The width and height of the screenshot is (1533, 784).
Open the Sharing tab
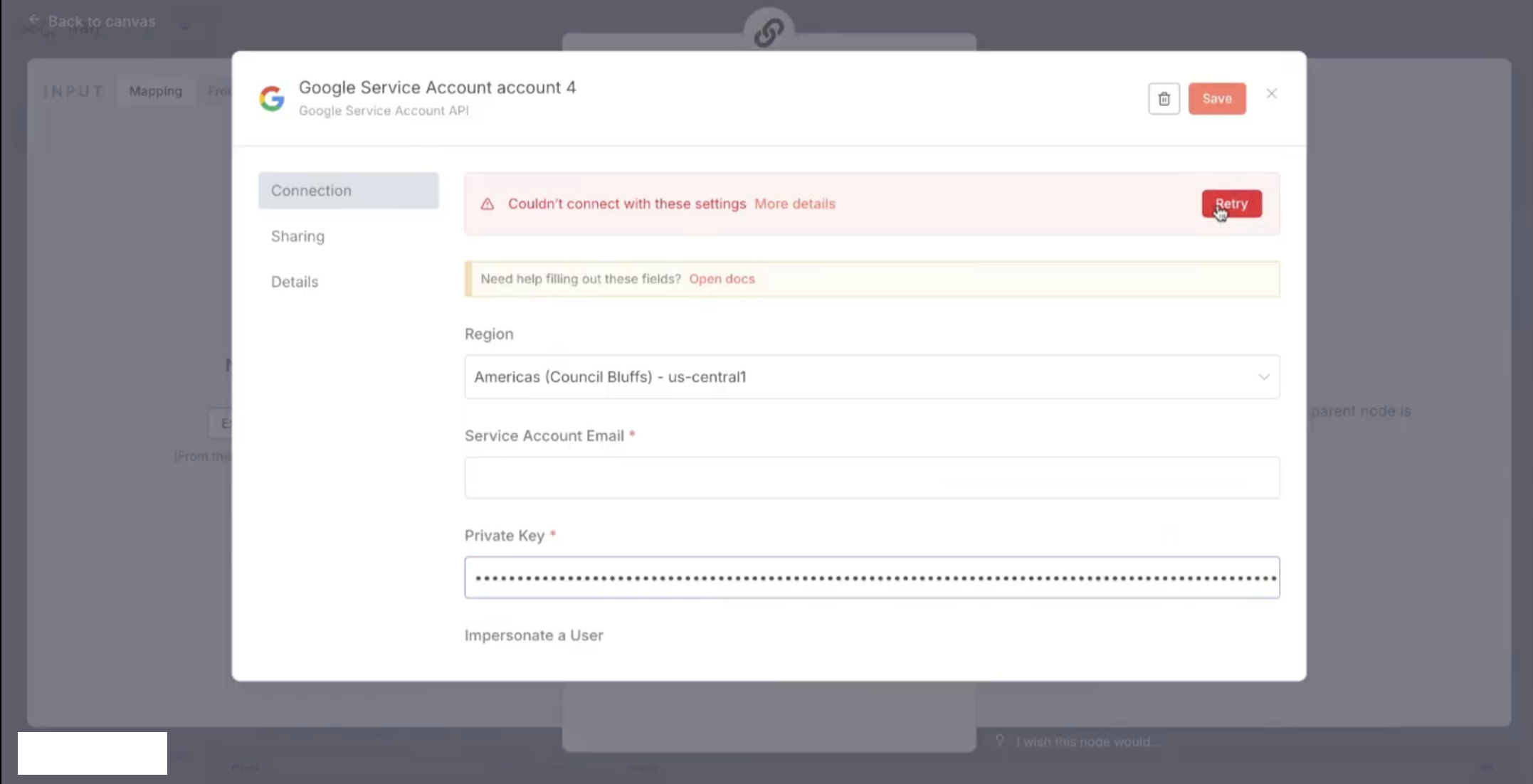297,236
